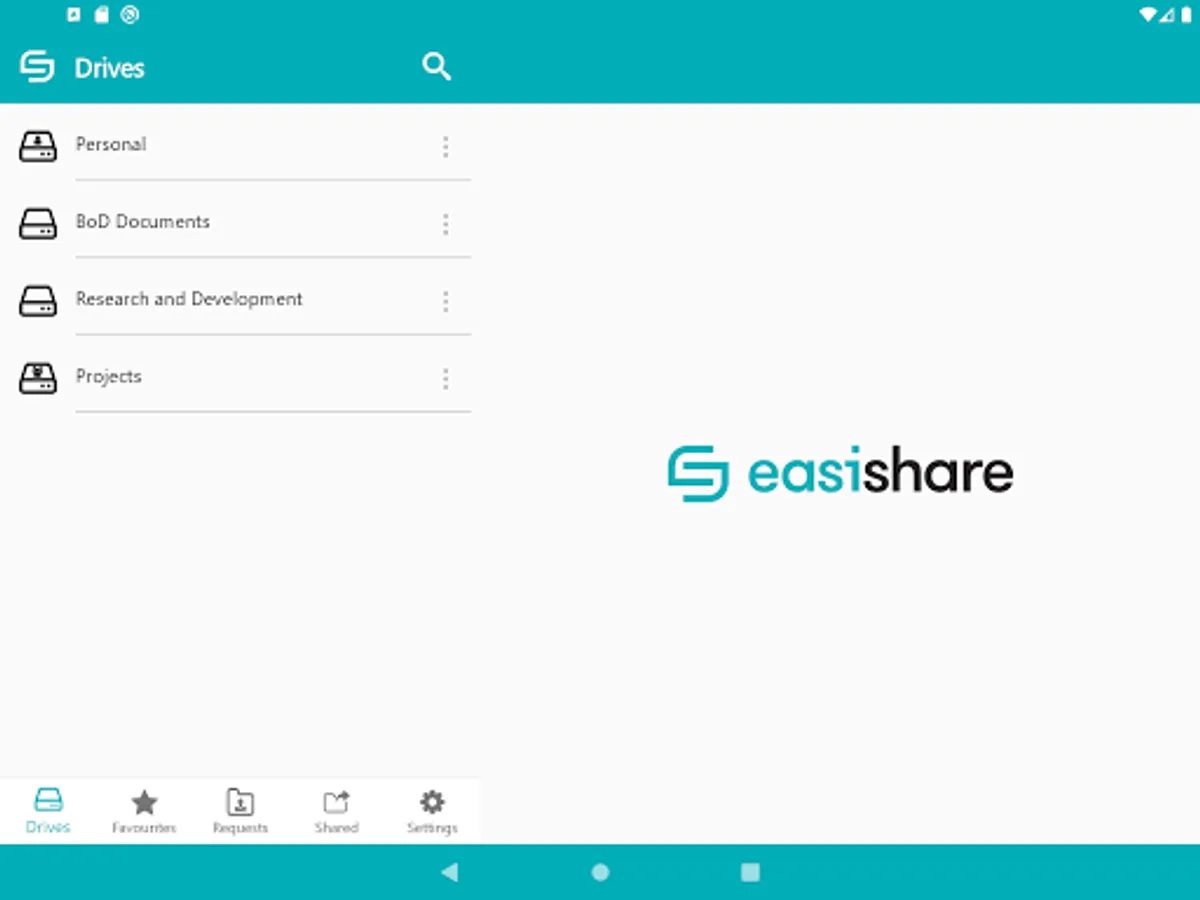Open the overflow menu for Personal
The width and height of the screenshot is (1200, 900).
445,147
